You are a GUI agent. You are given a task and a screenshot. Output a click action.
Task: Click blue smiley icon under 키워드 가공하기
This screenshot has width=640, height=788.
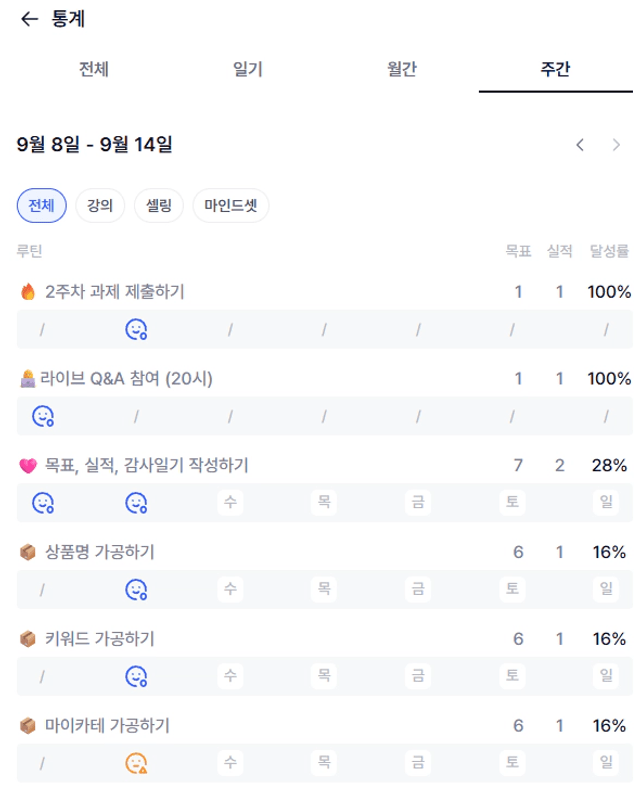point(136,677)
